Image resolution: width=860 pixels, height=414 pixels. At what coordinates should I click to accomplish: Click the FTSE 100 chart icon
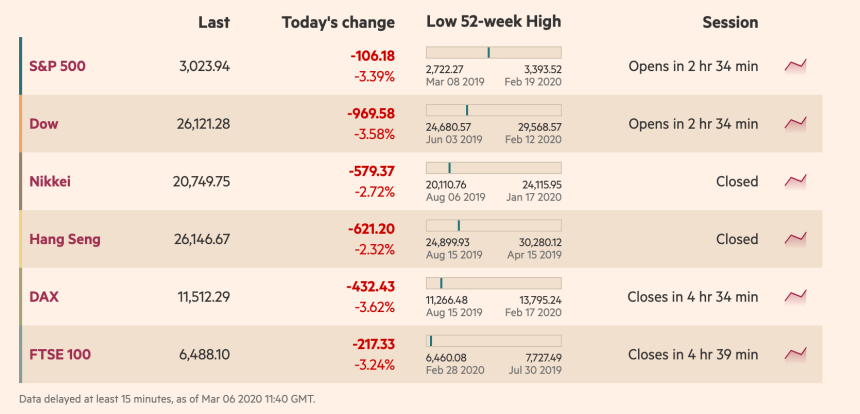796,354
